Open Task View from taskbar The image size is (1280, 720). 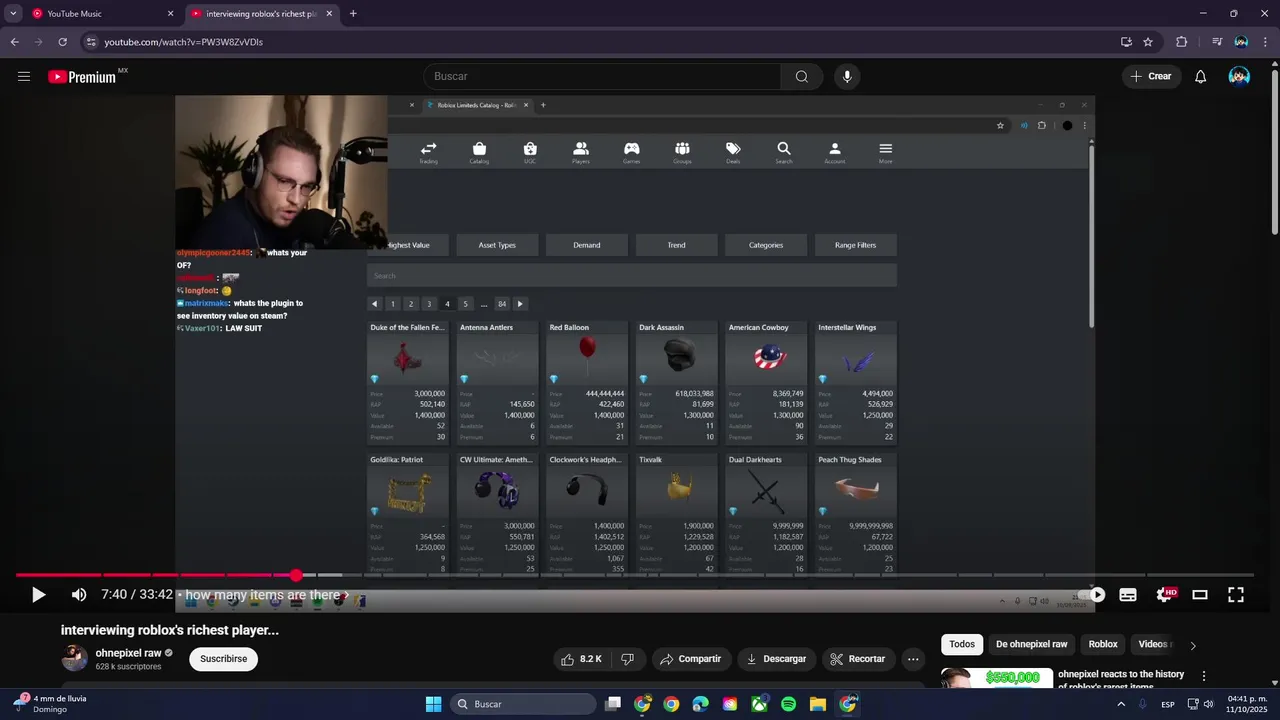613,704
